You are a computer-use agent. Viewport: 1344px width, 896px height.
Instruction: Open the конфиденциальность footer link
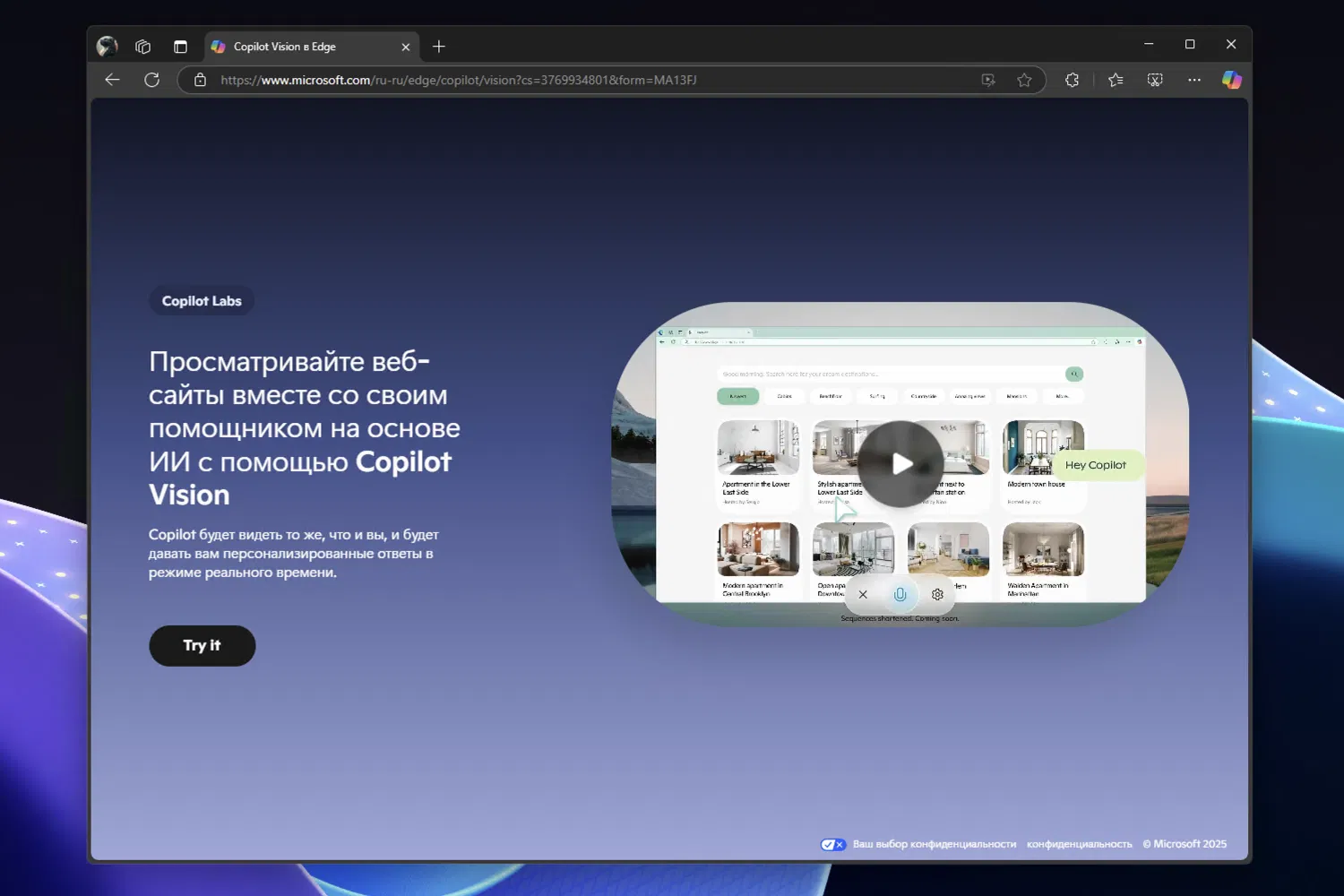1080,844
